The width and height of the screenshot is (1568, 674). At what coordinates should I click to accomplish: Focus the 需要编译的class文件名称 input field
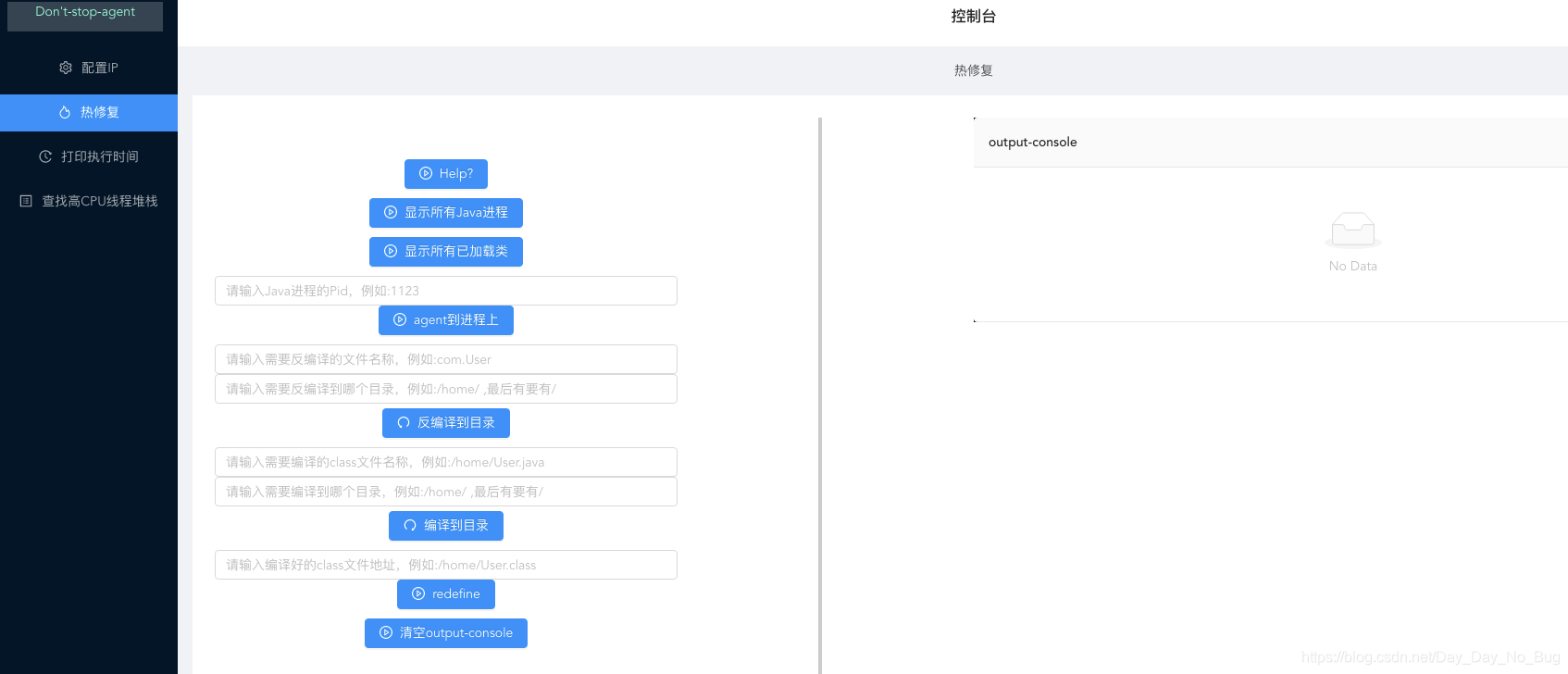446,461
